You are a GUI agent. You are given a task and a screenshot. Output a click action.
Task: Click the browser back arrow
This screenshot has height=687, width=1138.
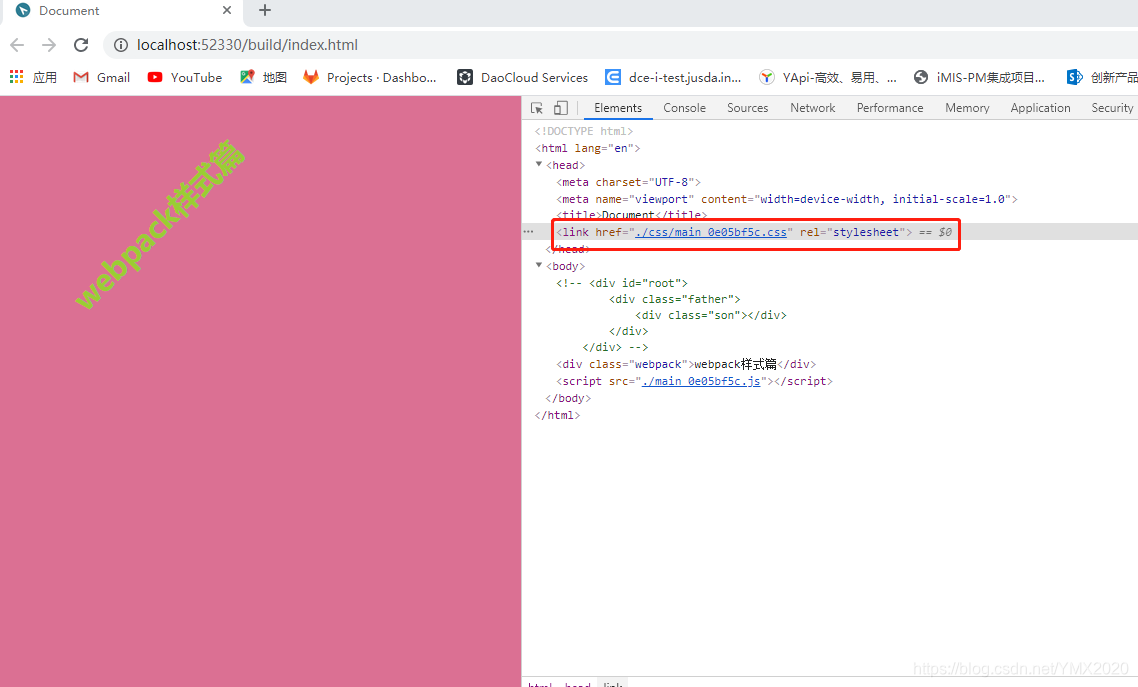[x=17, y=45]
